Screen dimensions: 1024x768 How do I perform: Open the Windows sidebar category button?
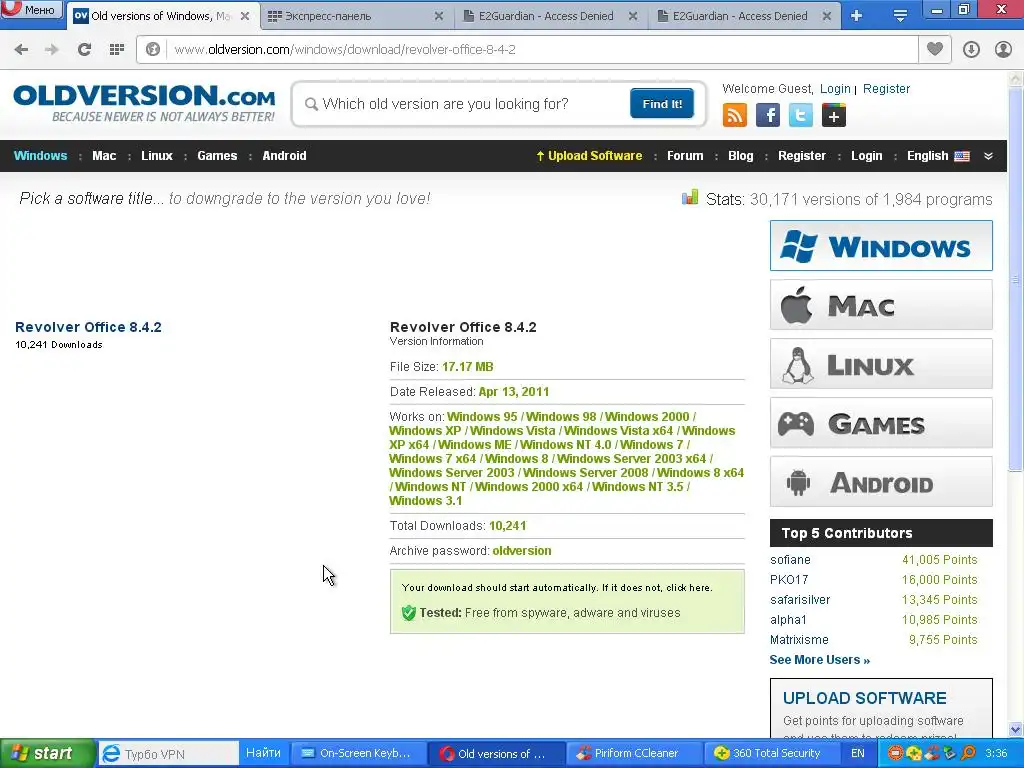(881, 246)
